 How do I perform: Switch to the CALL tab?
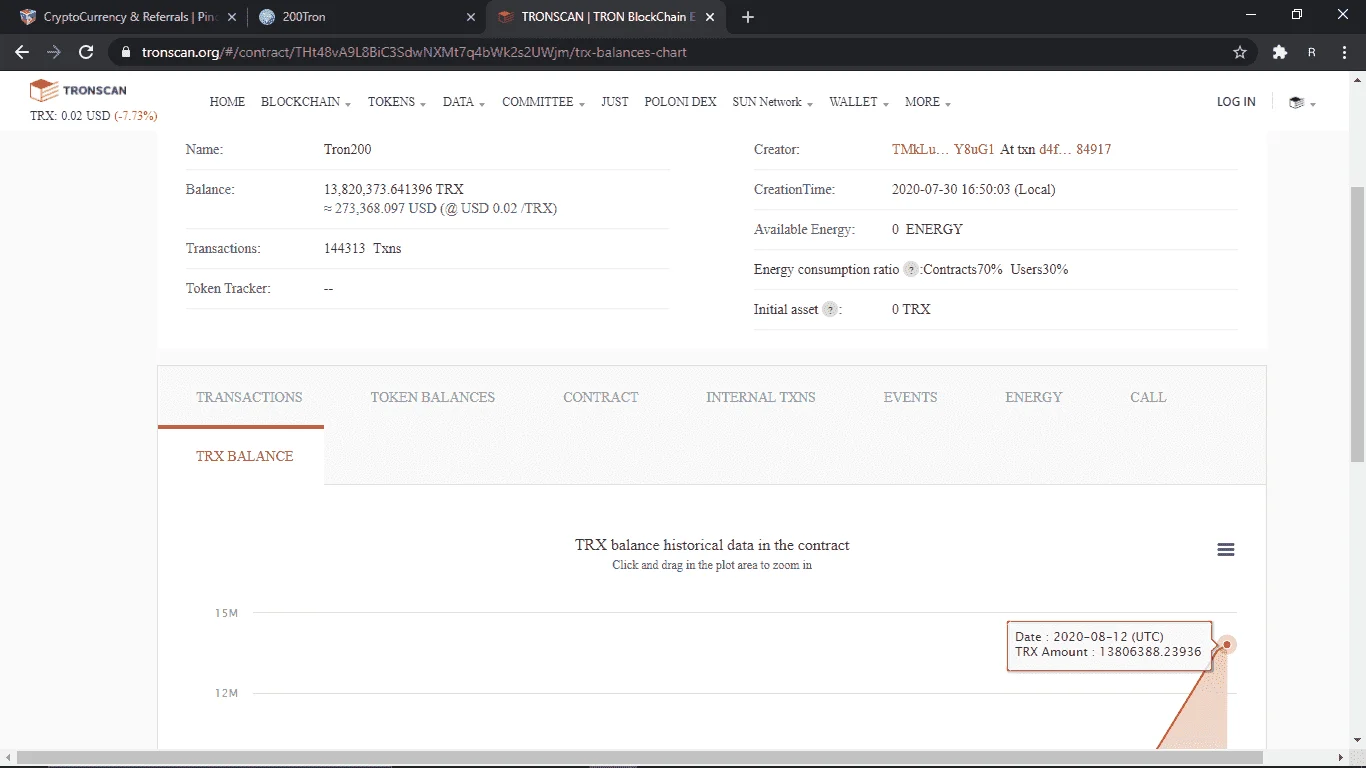(1148, 397)
